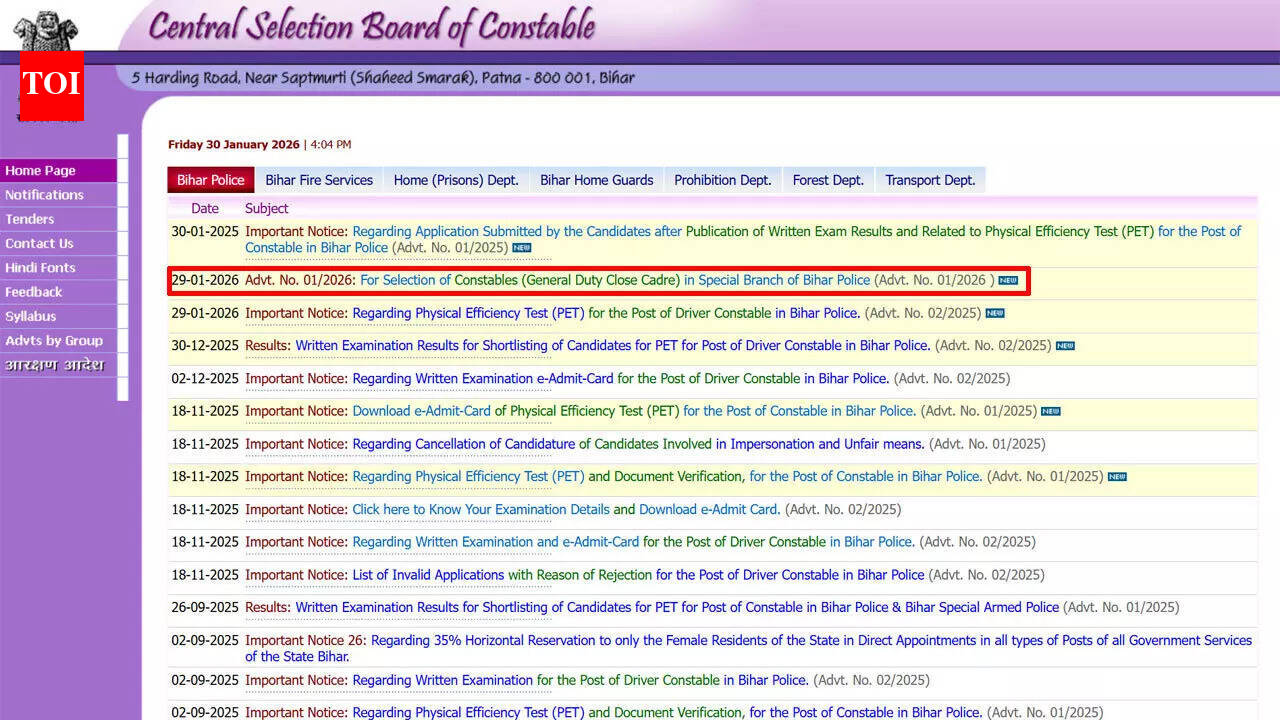Open the Prohibition Dept. tab

(722, 180)
